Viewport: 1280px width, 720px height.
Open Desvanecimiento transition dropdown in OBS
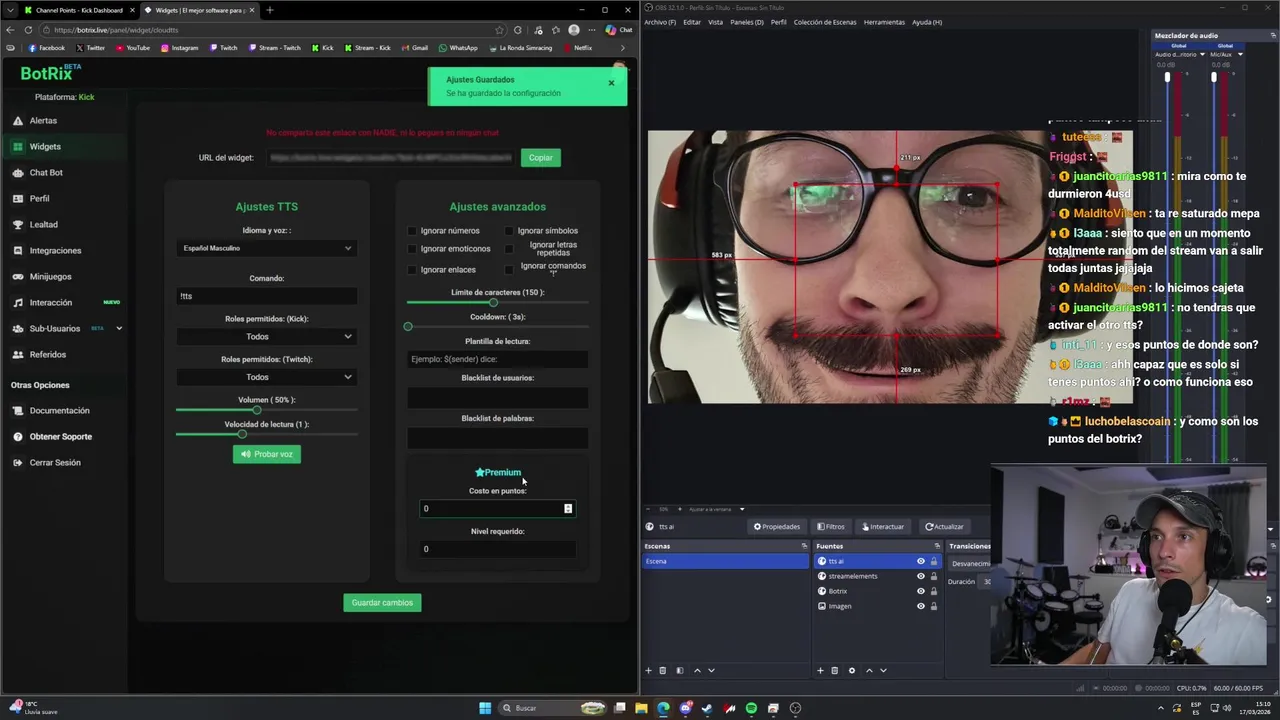(x=970, y=564)
